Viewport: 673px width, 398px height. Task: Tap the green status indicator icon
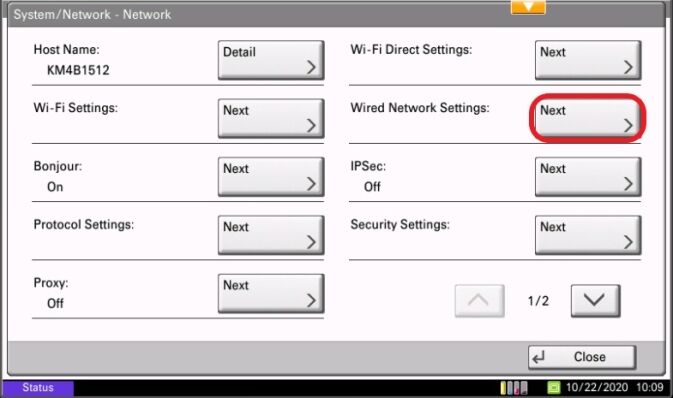click(554, 388)
